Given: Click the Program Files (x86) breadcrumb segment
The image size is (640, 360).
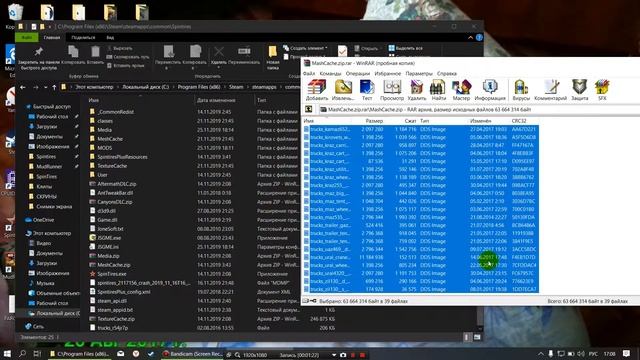Looking at the screenshot, I should [x=199, y=87].
